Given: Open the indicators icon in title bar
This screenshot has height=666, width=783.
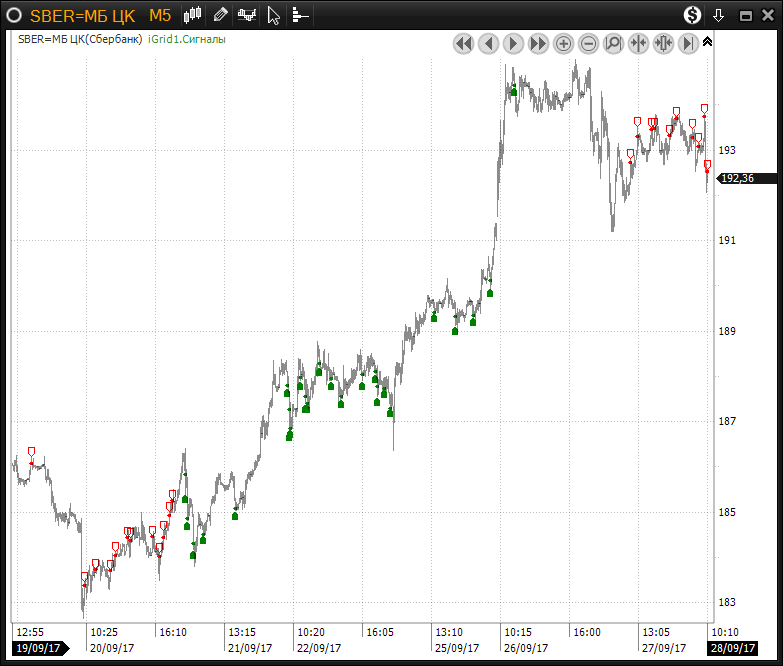Looking at the screenshot, I should (x=247, y=15).
